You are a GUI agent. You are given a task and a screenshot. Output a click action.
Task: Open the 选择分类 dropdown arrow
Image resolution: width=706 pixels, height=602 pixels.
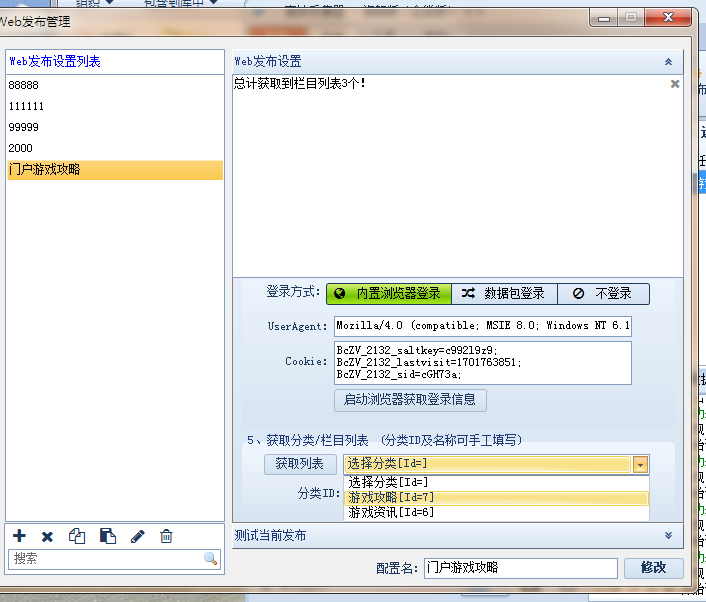pyautogui.click(x=640, y=464)
